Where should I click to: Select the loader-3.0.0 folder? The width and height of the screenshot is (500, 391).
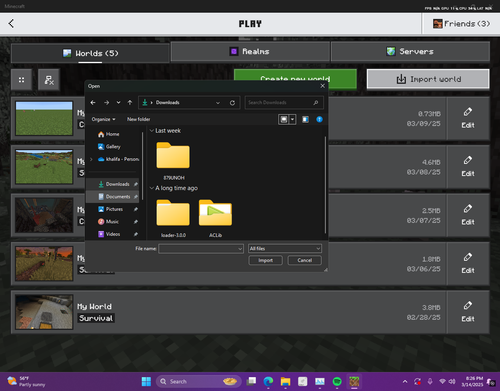click(x=173, y=218)
